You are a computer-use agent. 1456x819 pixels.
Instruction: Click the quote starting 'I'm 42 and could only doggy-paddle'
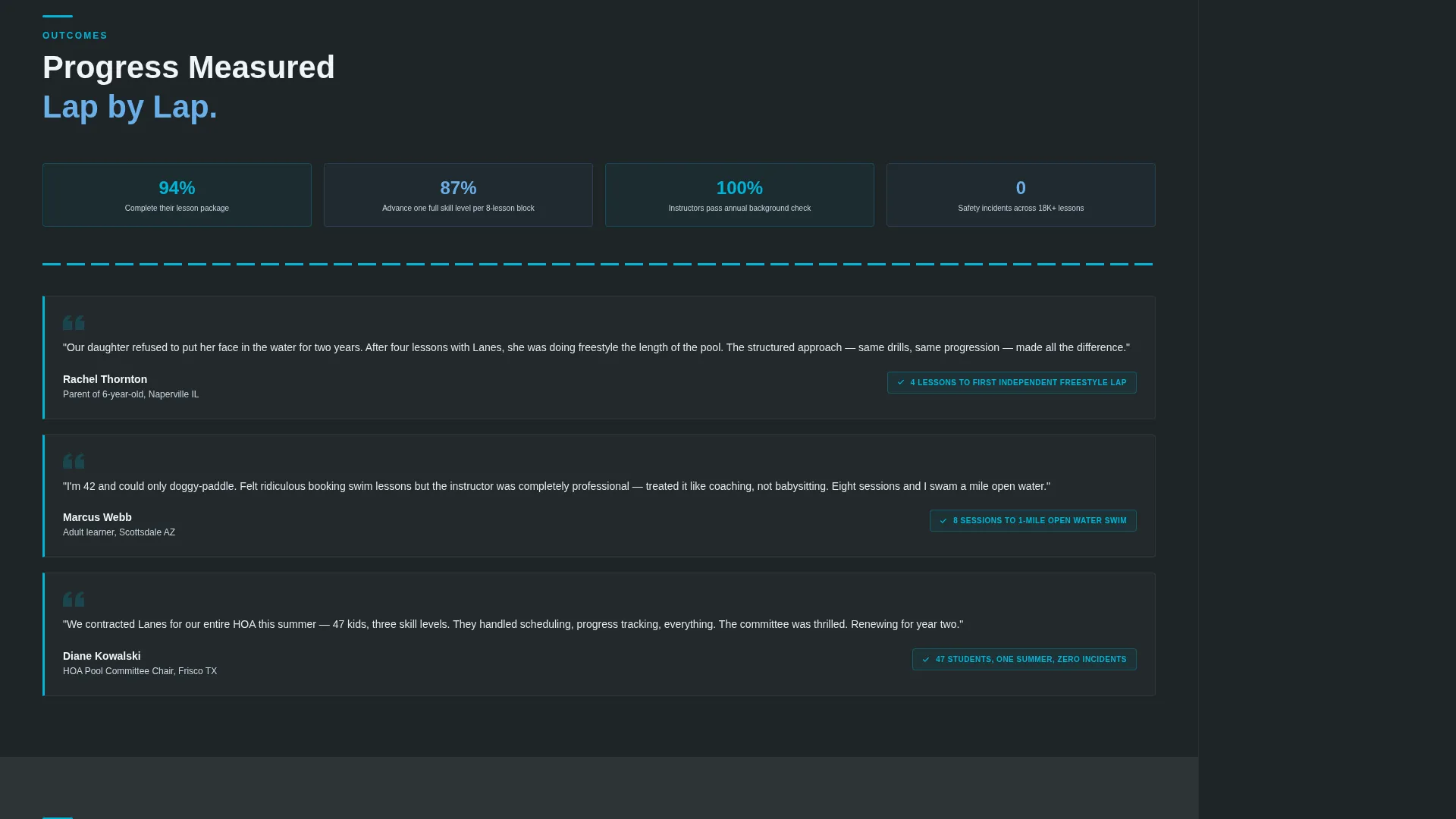pos(557,486)
